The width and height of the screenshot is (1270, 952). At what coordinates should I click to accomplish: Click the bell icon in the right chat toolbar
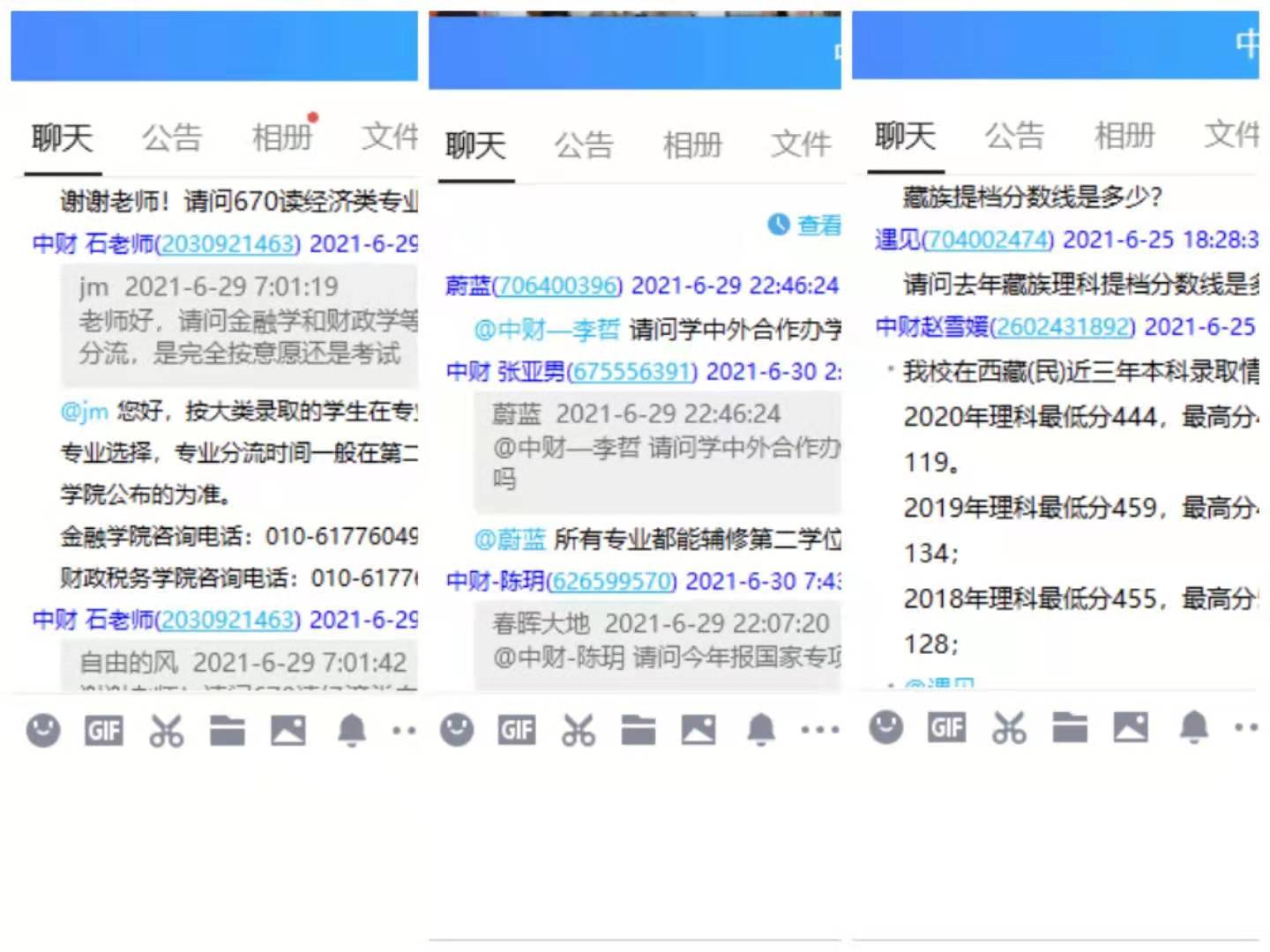click(x=1194, y=728)
